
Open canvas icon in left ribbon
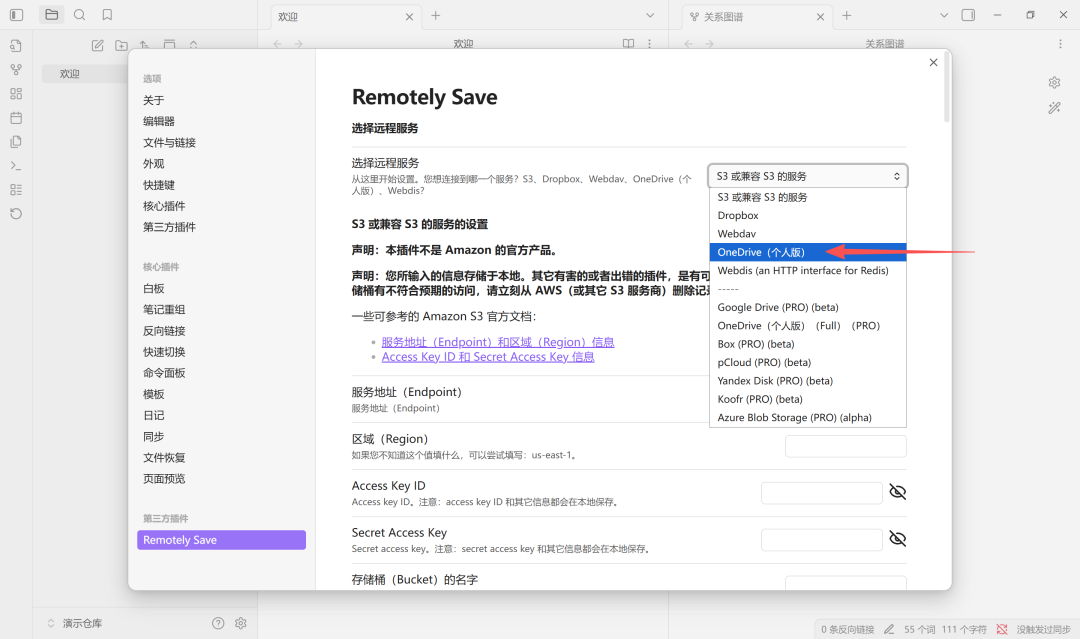pos(16,94)
